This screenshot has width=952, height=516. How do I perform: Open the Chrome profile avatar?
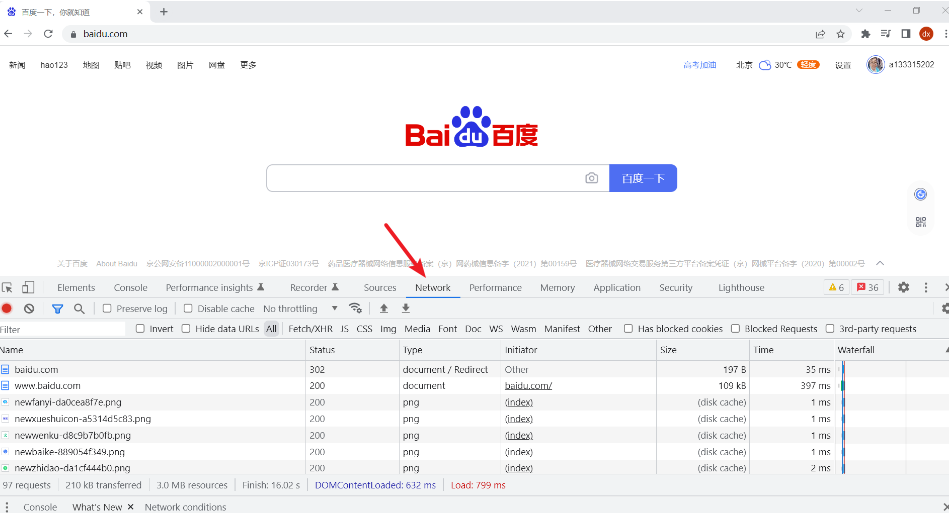coord(926,34)
